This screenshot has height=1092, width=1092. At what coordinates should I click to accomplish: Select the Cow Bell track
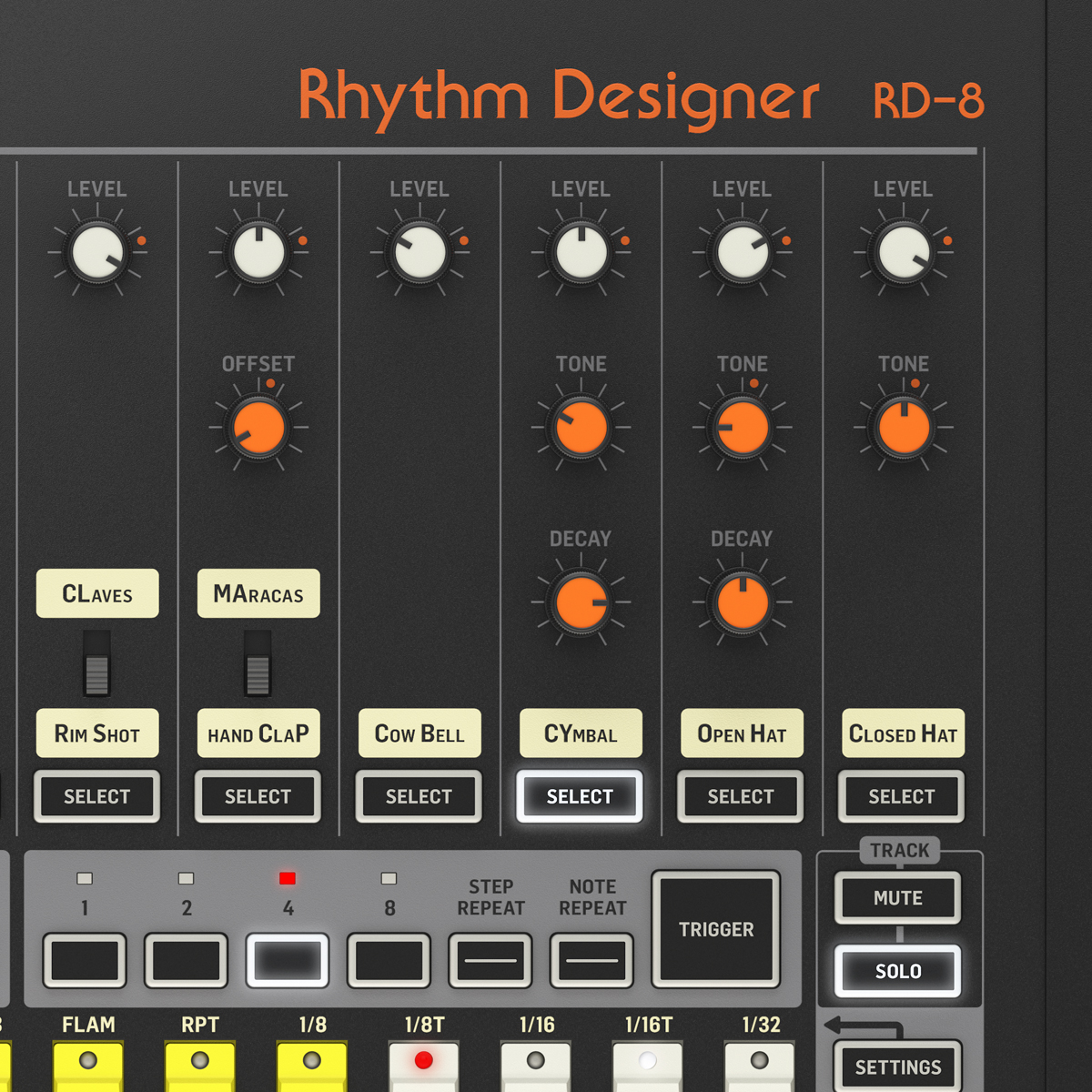coord(419,796)
